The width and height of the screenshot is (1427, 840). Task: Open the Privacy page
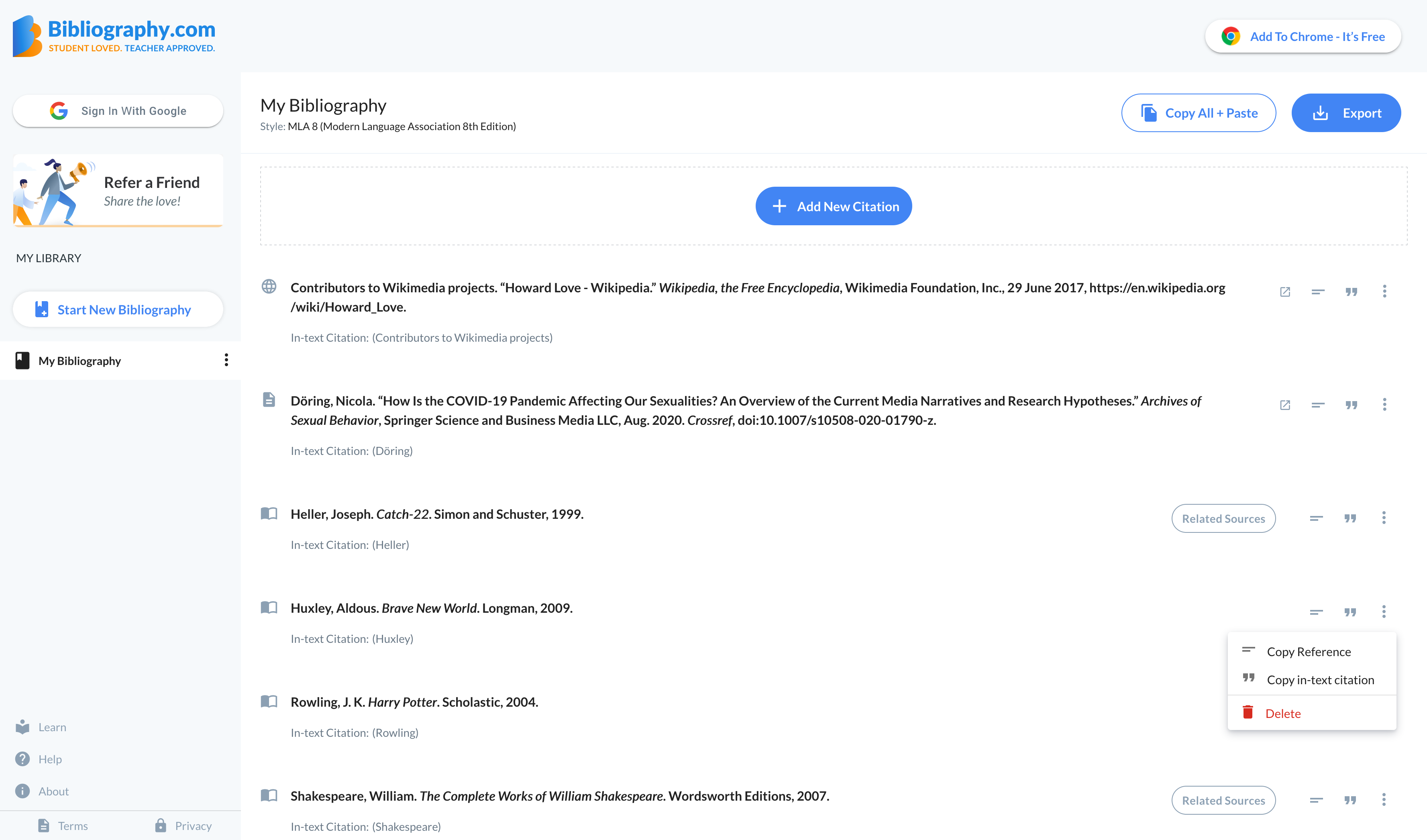(193, 825)
